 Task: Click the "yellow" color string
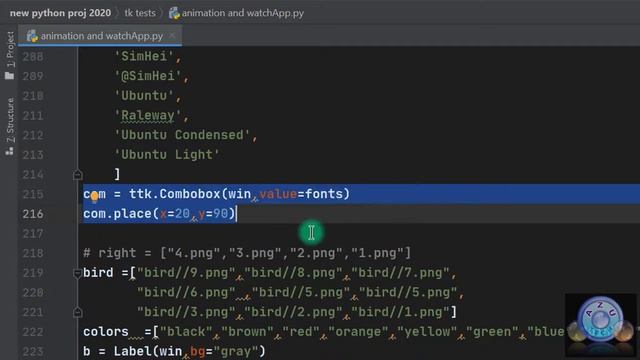[x=427, y=332]
